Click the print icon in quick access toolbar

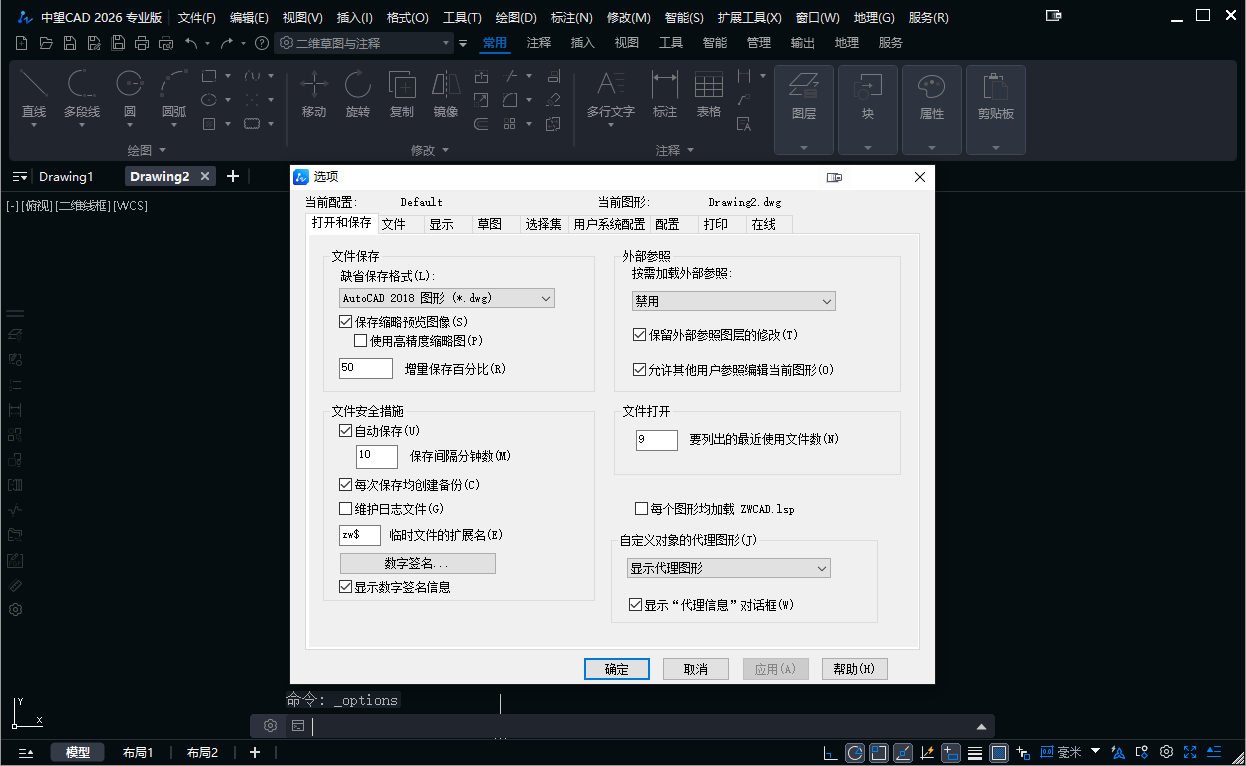tap(142, 43)
